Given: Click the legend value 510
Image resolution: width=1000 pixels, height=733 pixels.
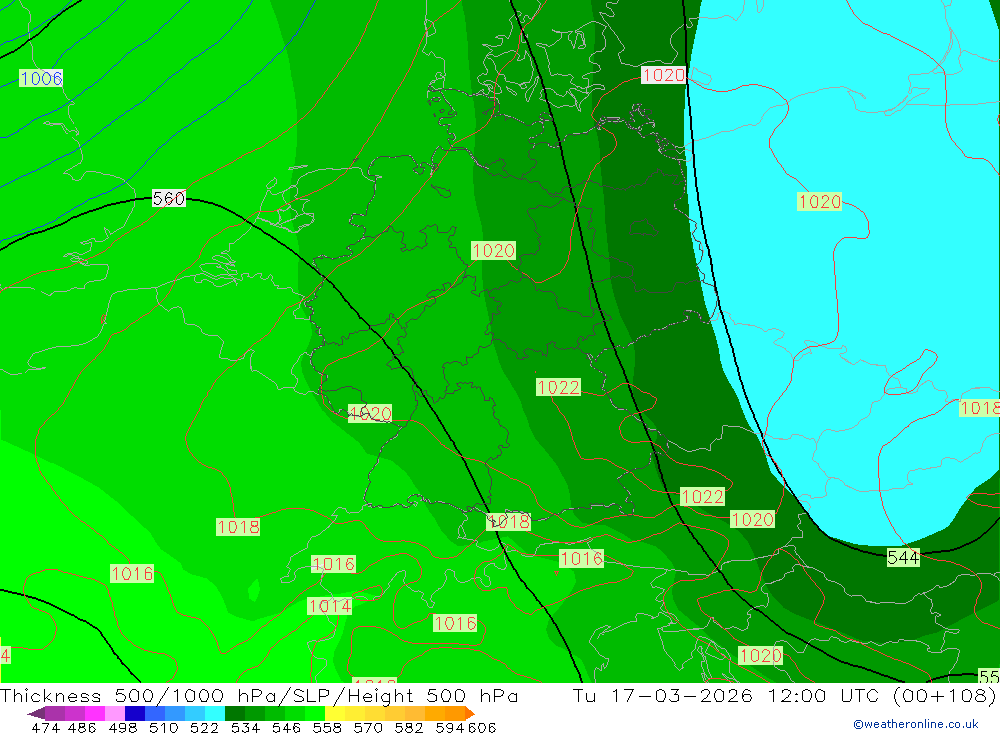Looking at the screenshot, I should pos(163,727).
